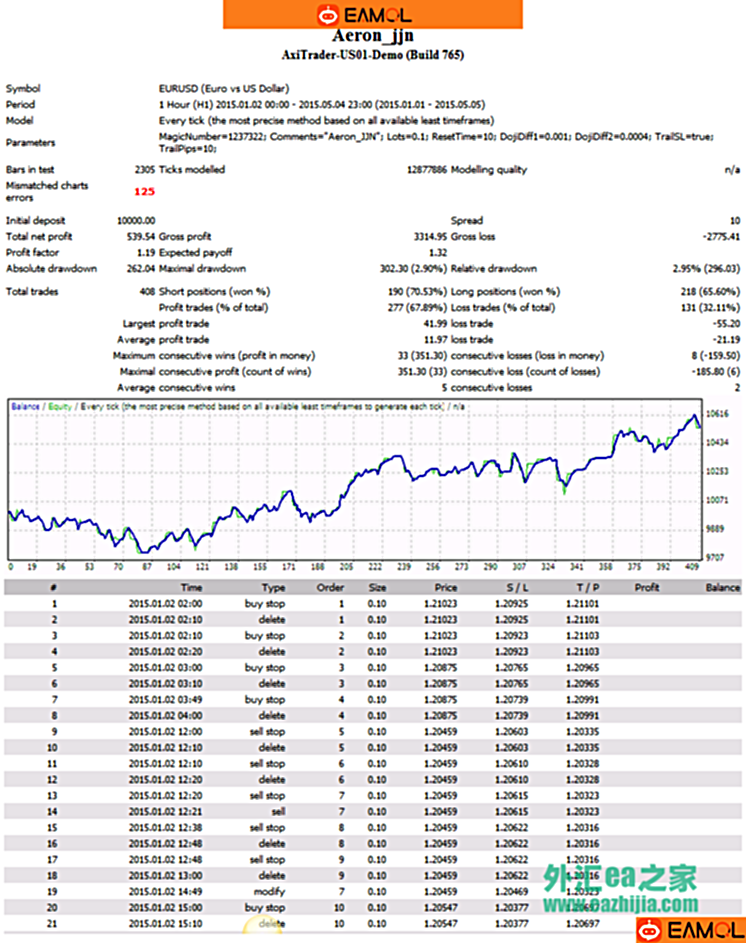The image size is (746, 943).
Task: Click the red 125 mismatched chart errors value
Action: [x=144, y=190]
